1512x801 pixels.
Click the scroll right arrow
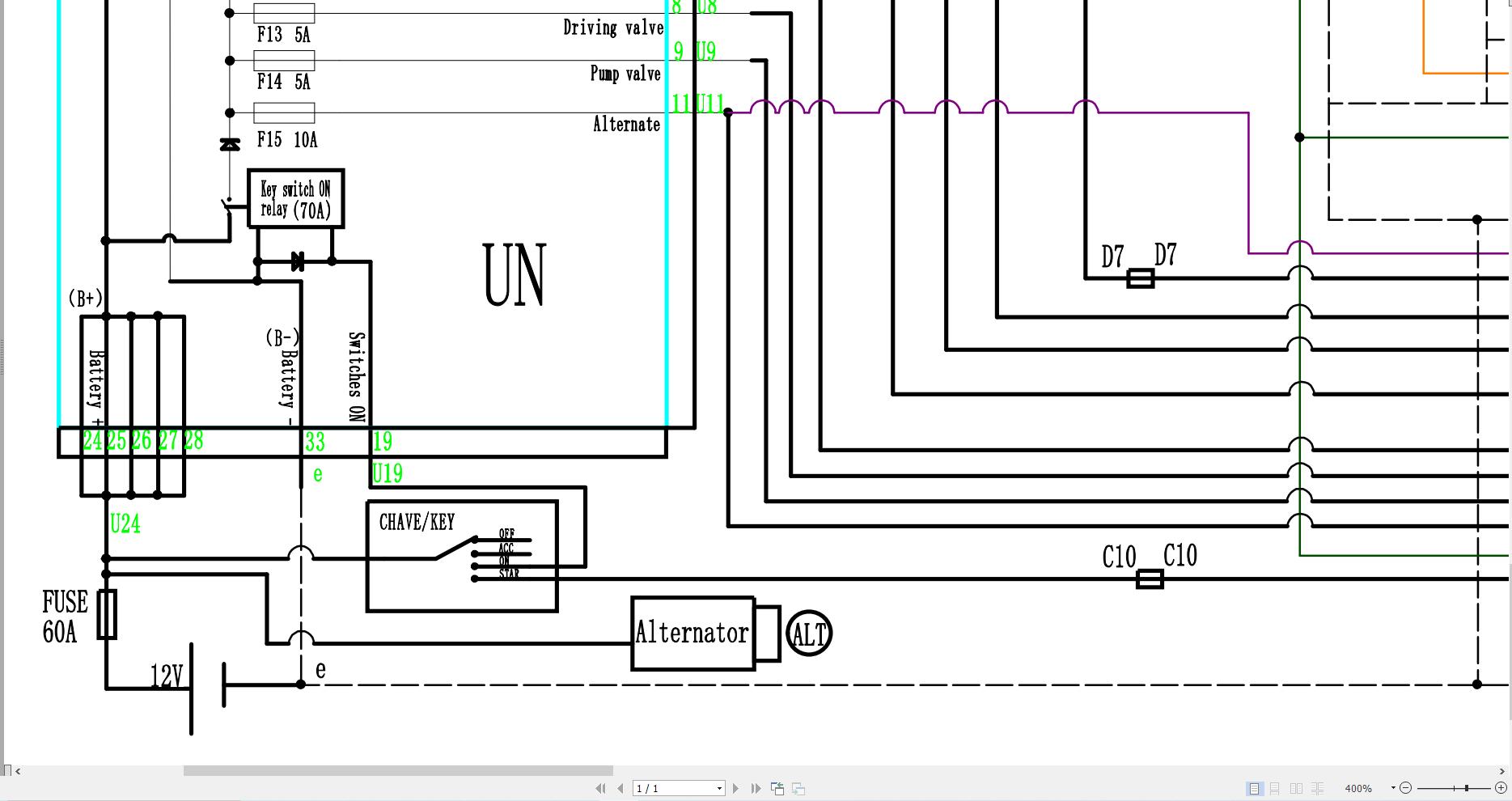tap(1502, 771)
